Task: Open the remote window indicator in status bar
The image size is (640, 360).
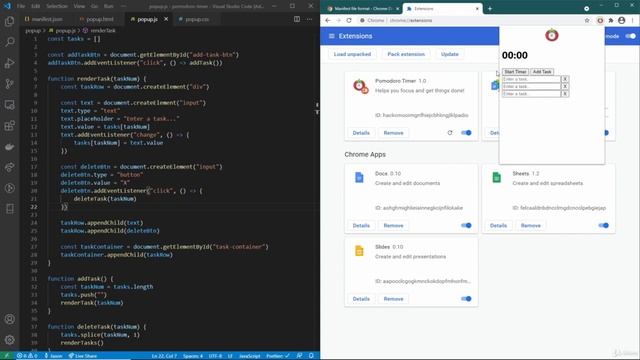Action: tap(7, 356)
